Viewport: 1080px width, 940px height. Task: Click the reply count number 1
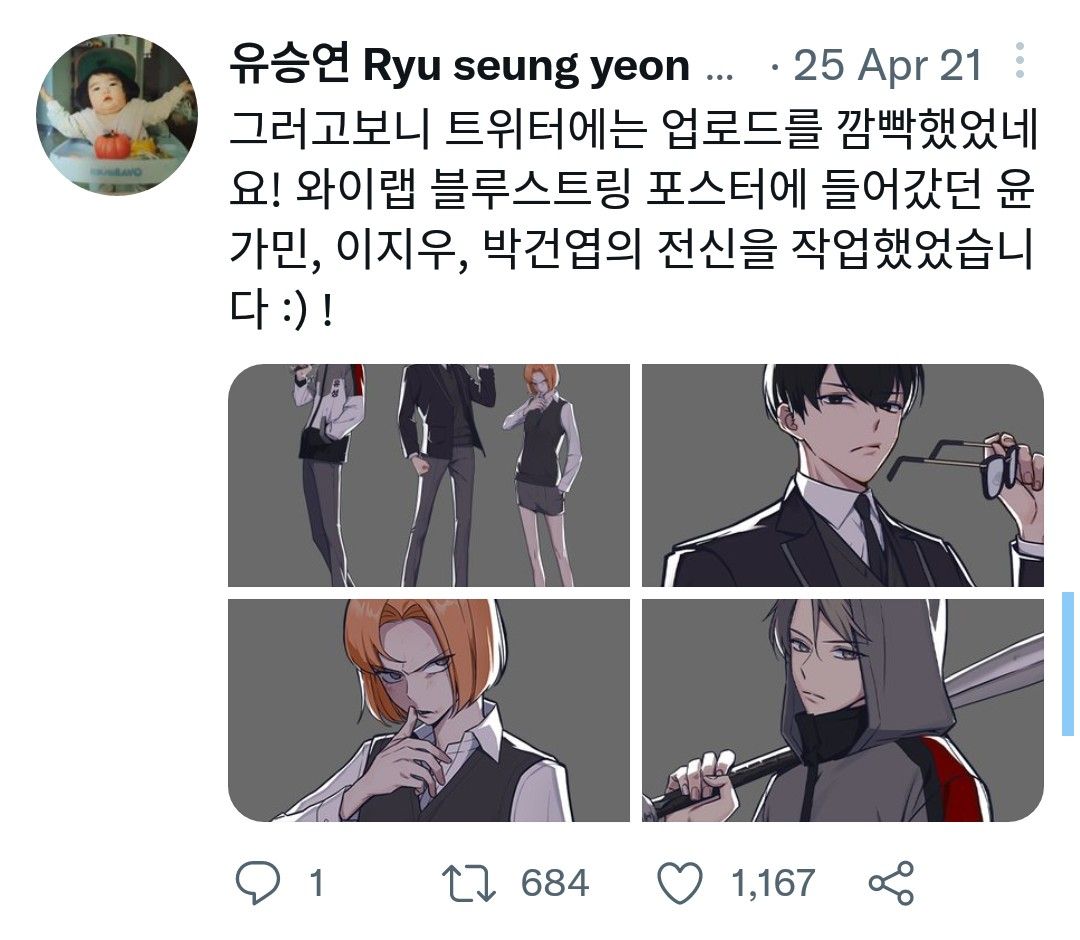[x=316, y=884]
